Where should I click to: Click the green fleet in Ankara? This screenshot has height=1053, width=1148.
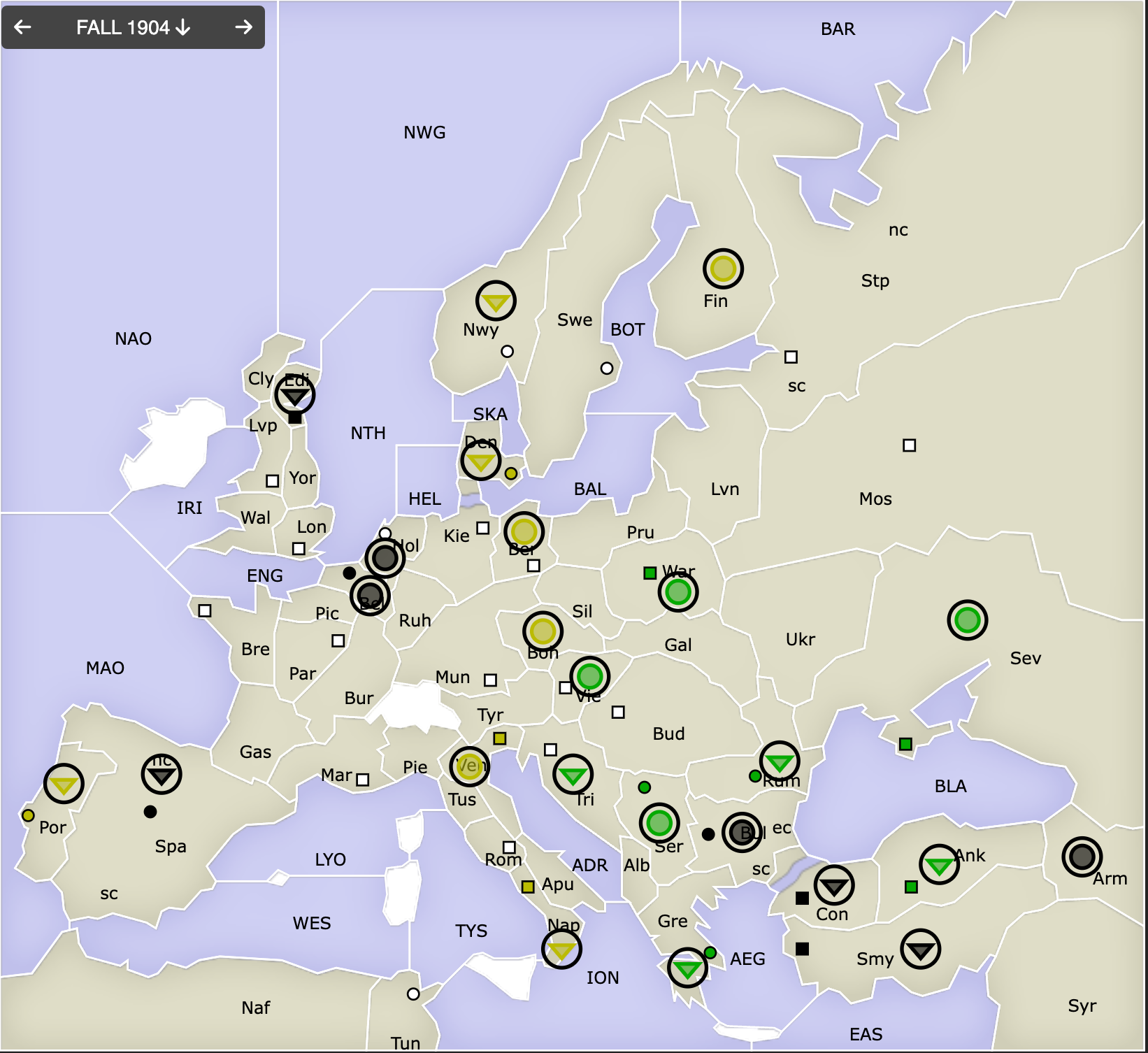coord(938,865)
